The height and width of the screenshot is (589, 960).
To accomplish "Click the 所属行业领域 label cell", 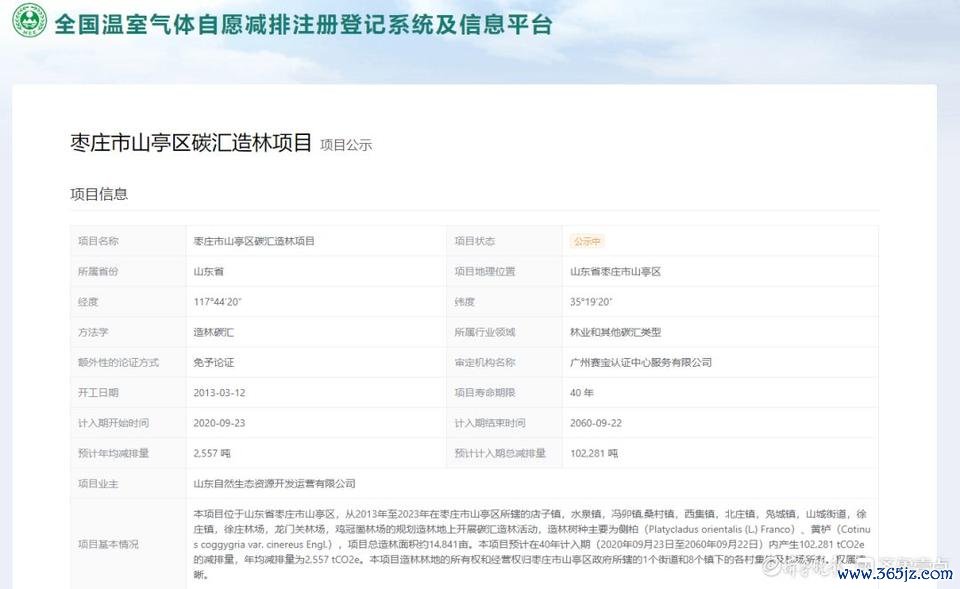I will point(504,332).
